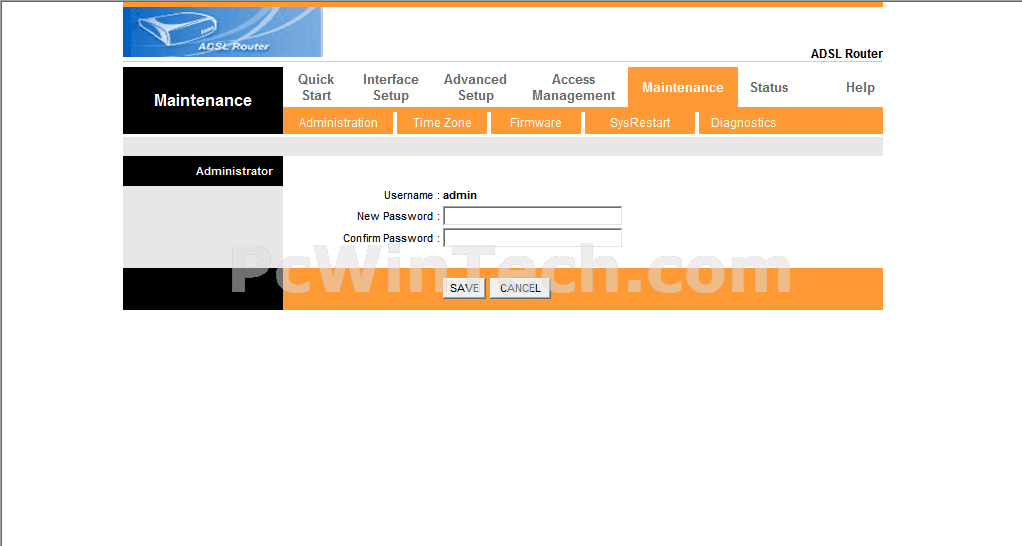Go to the Firmware submenu
The image size is (1022, 546).
(535, 122)
